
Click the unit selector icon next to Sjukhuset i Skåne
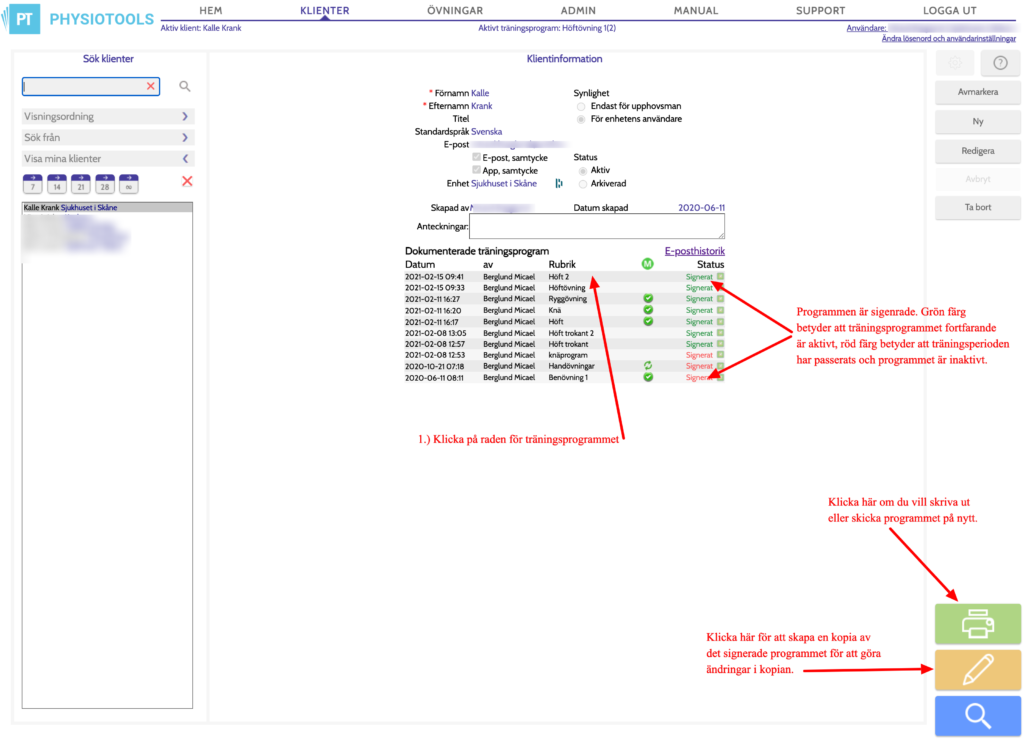point(558,184)
